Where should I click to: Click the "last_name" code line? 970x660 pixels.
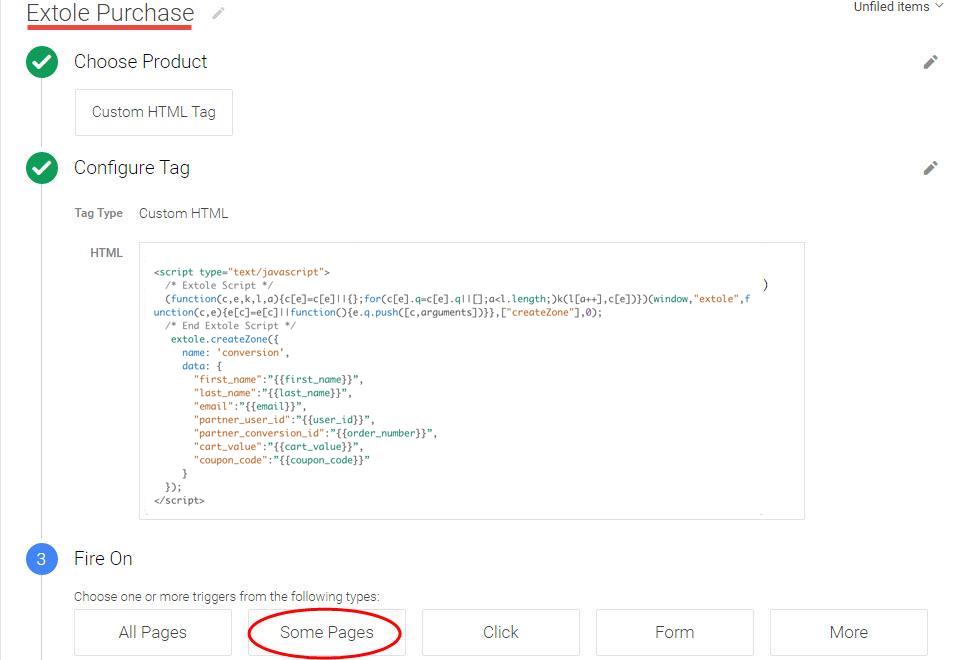[273, 393]
